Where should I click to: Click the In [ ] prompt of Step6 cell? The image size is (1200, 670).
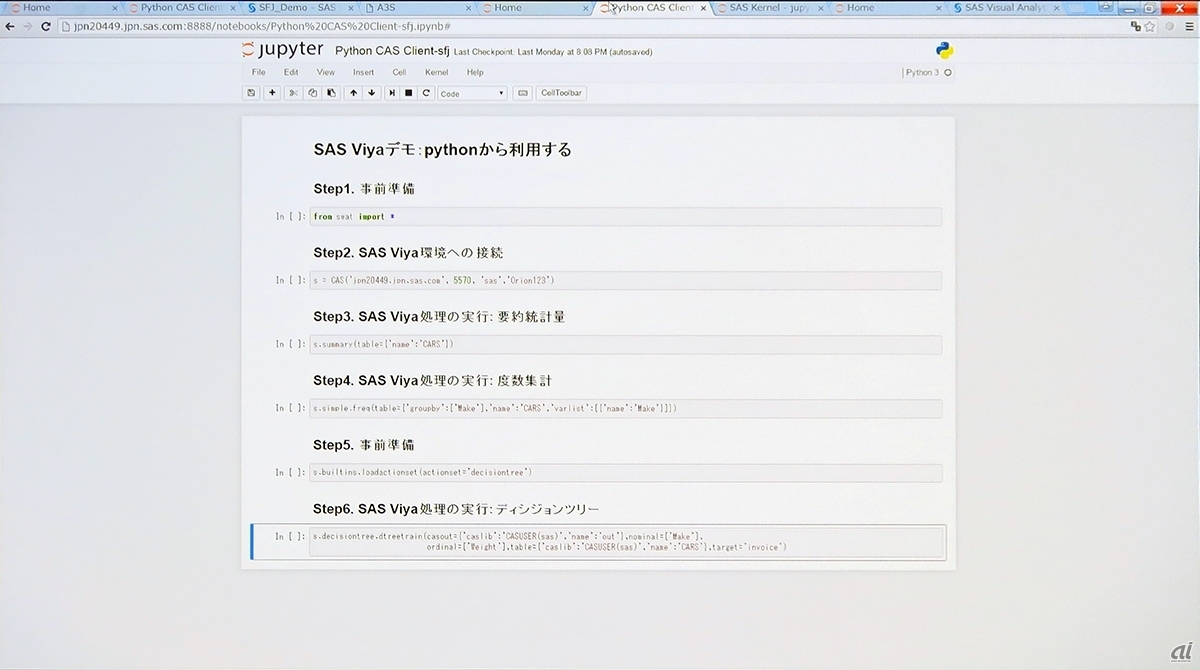(290, 536)
